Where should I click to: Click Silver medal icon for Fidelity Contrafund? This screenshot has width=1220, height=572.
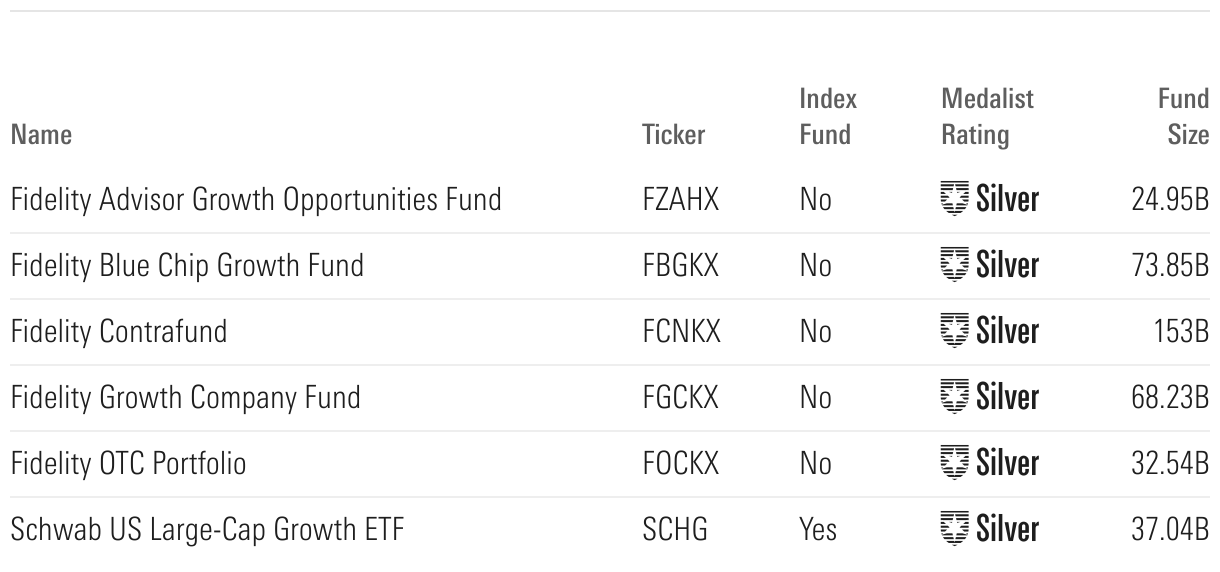point(954,332)
